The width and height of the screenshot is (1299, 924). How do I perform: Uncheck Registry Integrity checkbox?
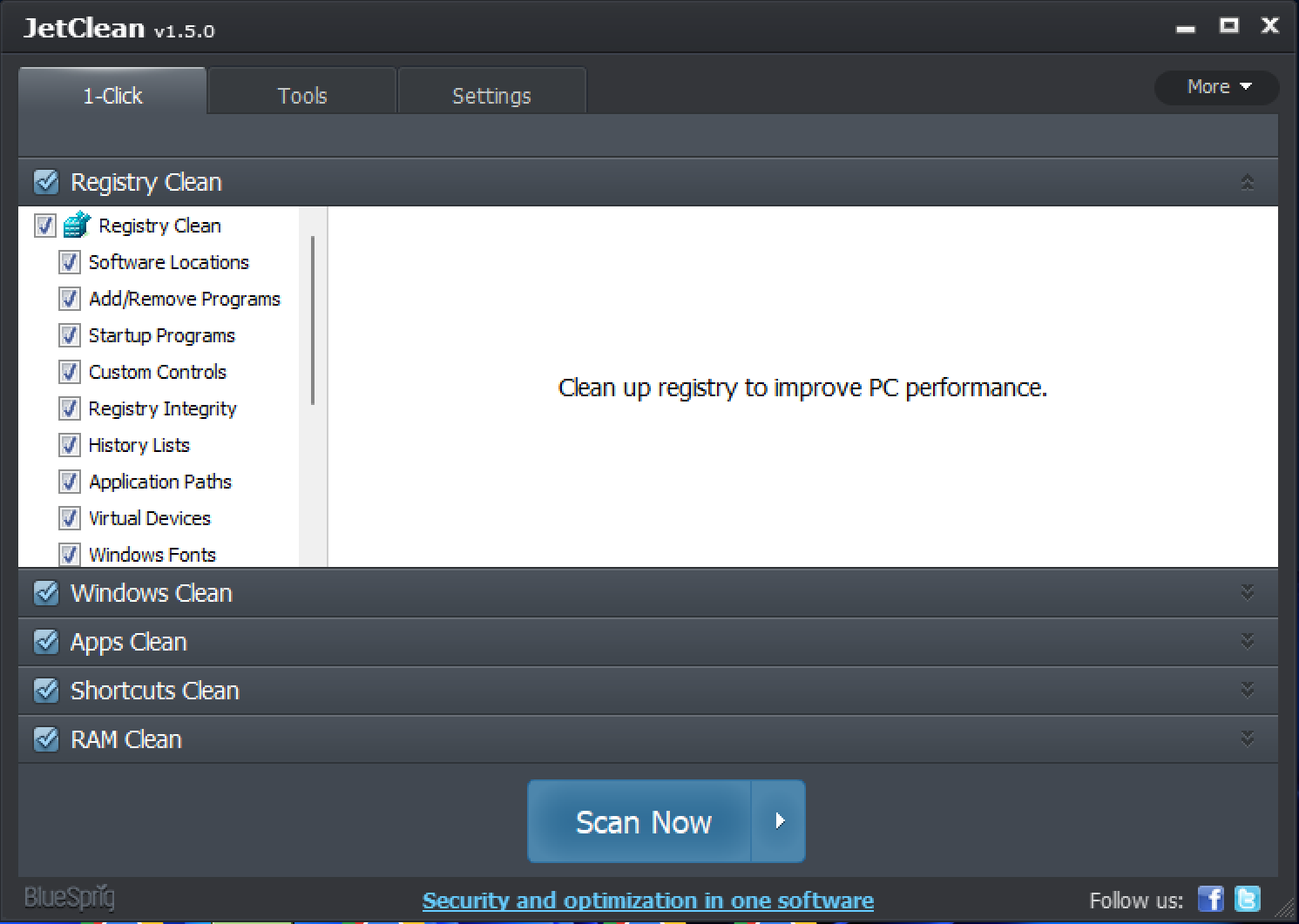70,408
